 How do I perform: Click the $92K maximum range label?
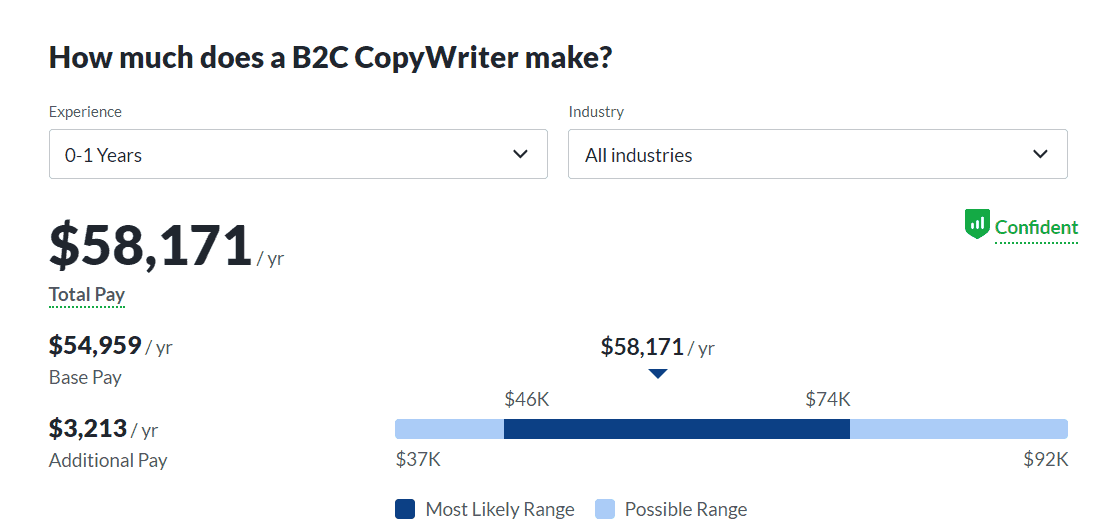pos(1046,460)
